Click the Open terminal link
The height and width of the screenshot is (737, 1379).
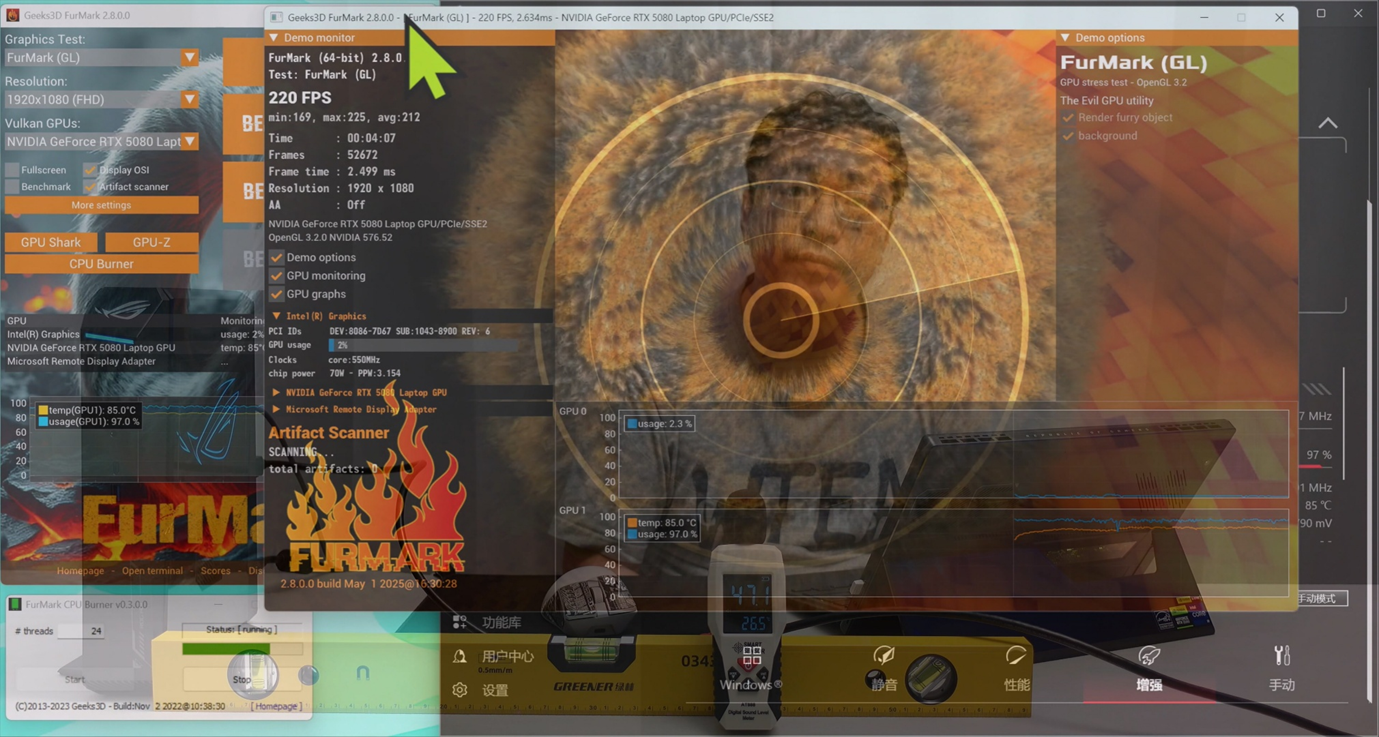tap(152, 571)
